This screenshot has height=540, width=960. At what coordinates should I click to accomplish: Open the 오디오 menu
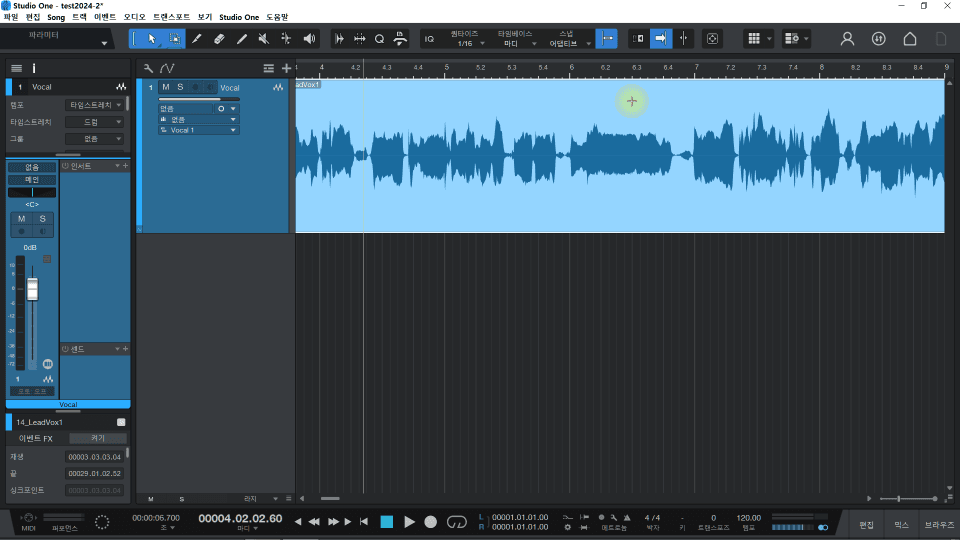134,17
